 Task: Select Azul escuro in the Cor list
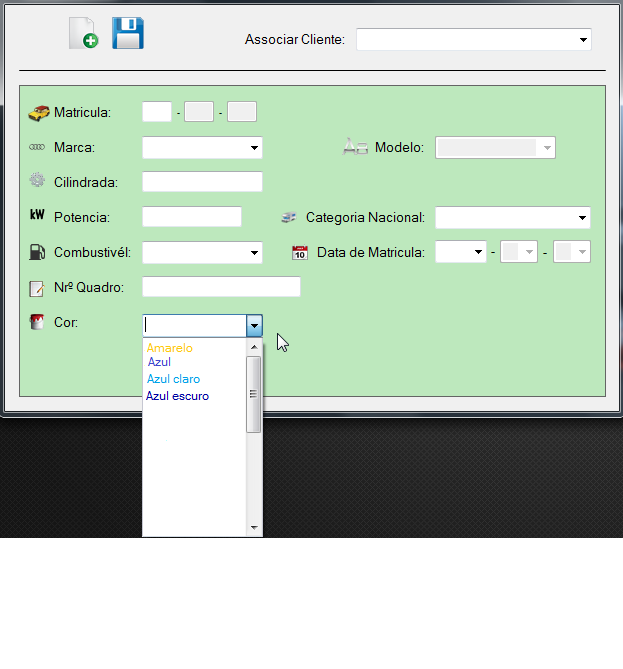coord(178,396)
